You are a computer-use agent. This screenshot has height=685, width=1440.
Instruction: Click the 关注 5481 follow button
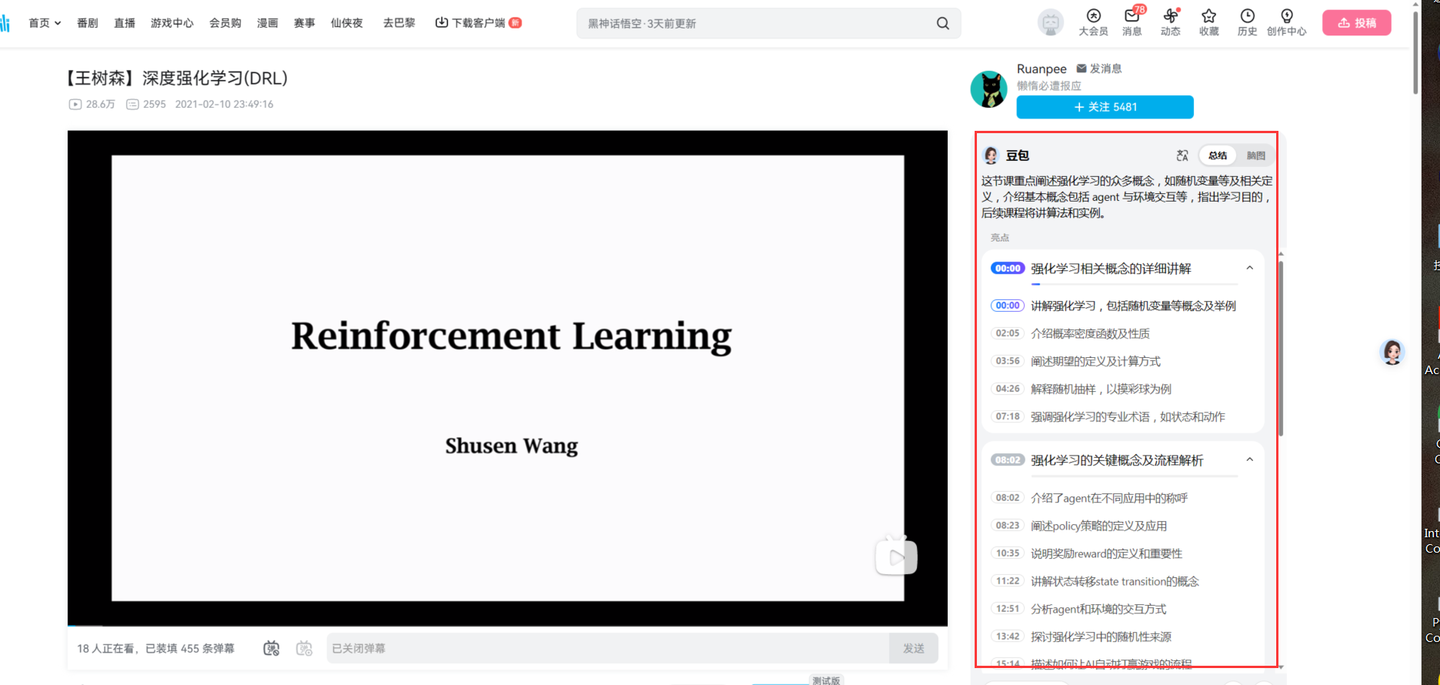pyautogui.click(x=1105, y=107)
